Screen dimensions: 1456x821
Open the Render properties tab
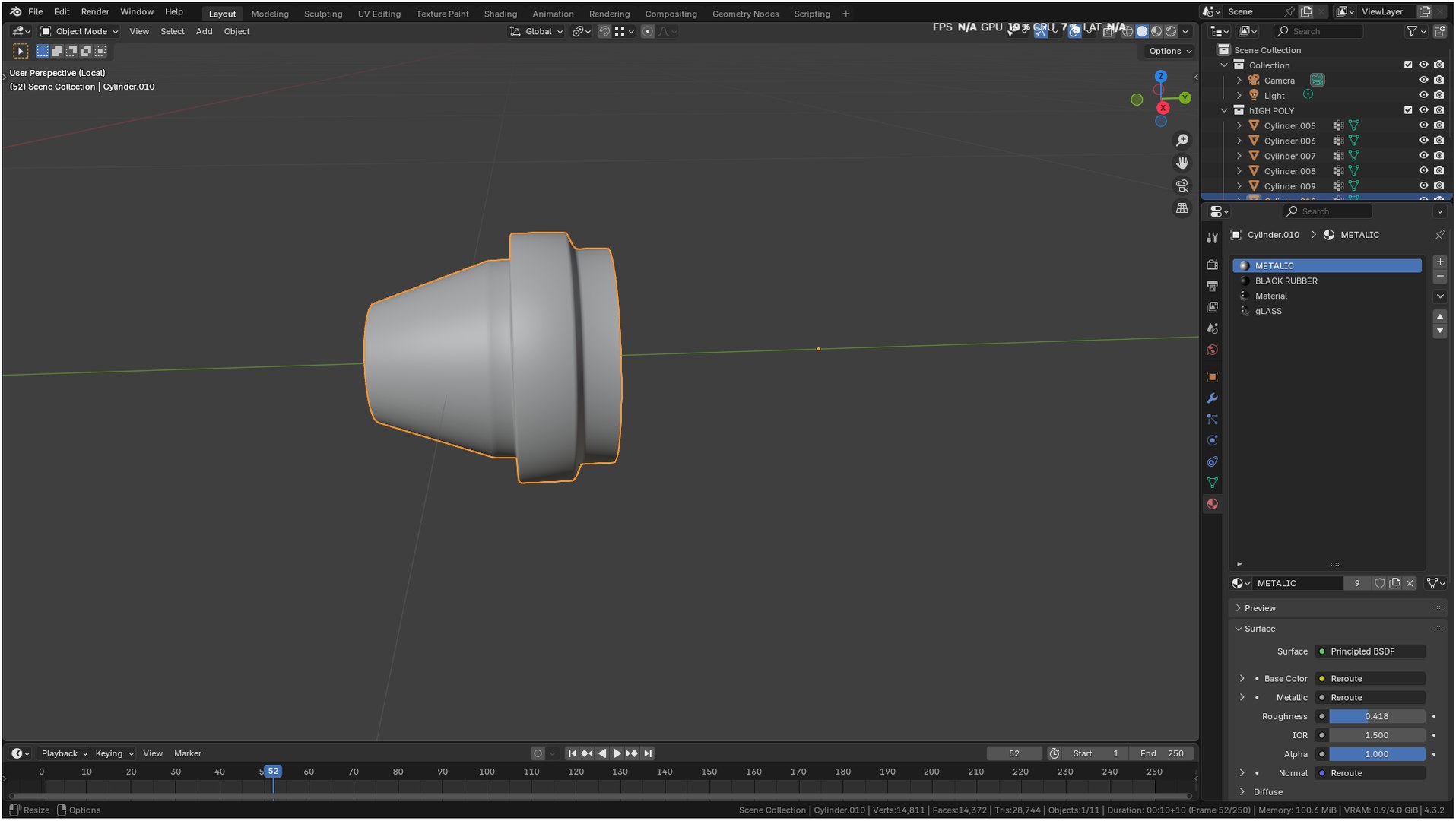coord(1212,265)
